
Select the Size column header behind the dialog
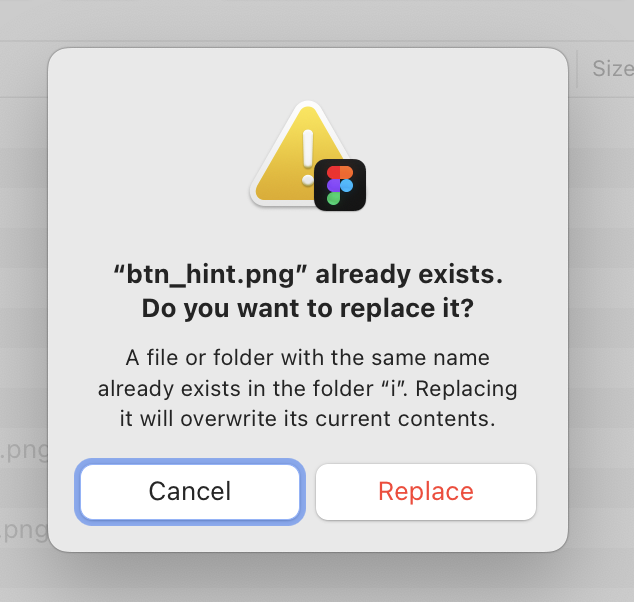point(612,68)
